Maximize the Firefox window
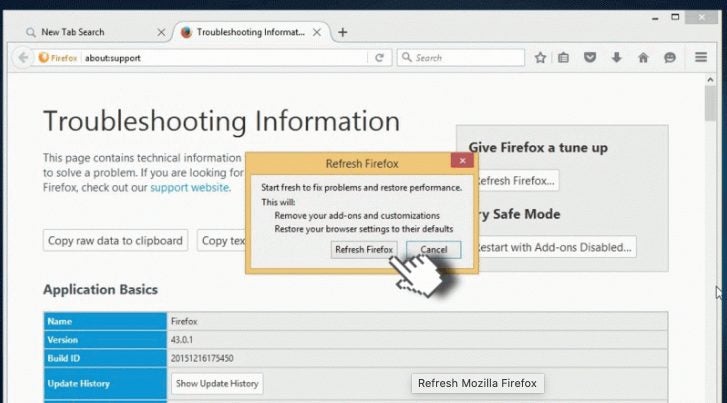Image resolution: width=727 pixels, height=403 pixels. (x=675, y=18)
